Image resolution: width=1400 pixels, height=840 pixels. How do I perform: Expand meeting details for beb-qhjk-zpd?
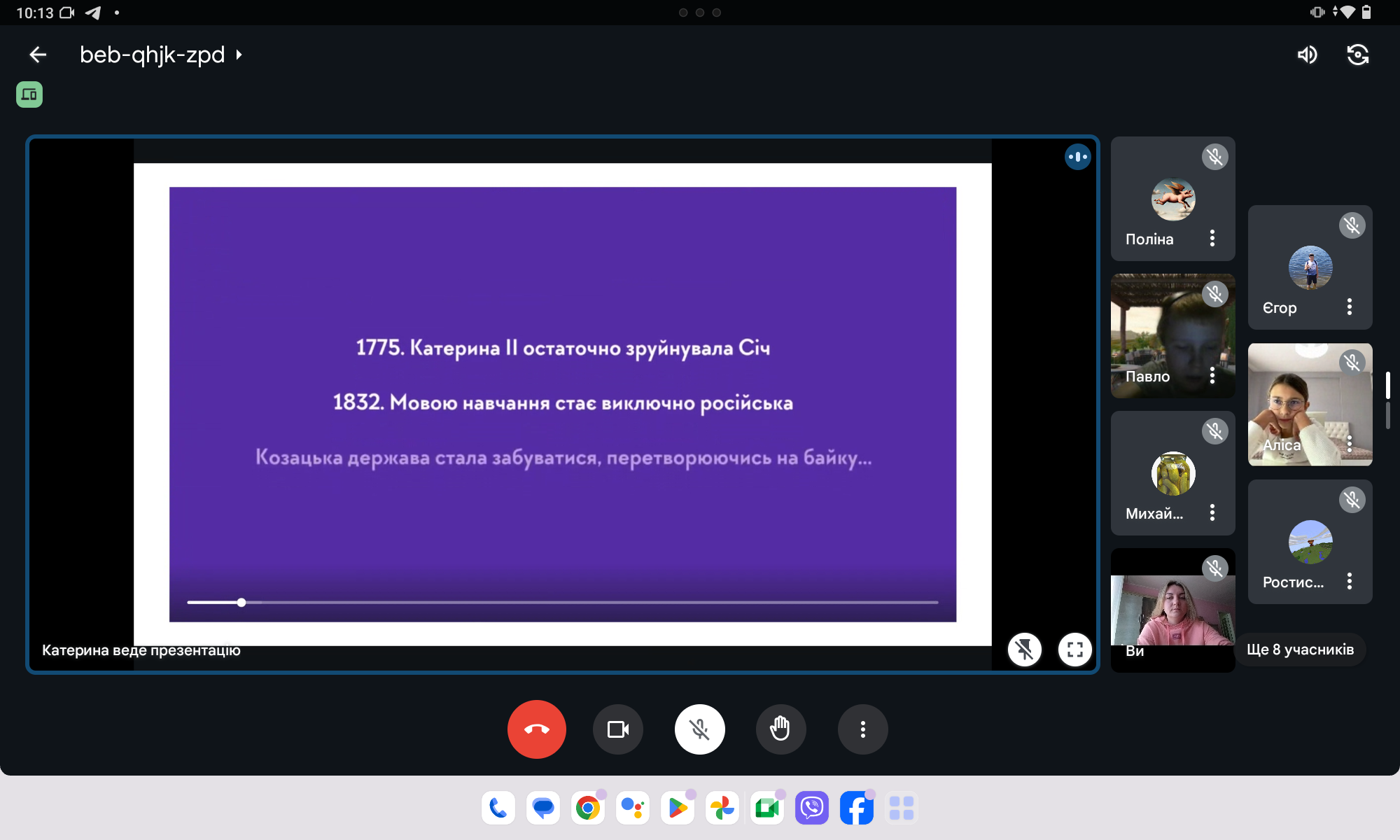click(239, 55)
